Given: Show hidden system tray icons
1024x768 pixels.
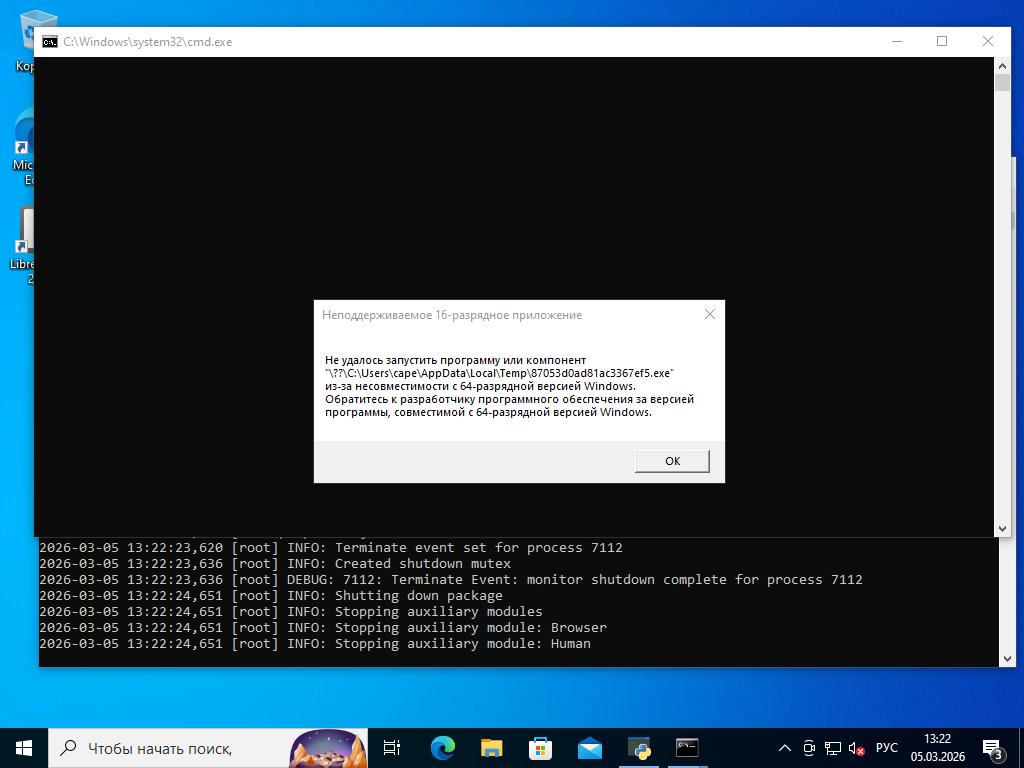Looking at the screenshot, I should coord(785,748).
